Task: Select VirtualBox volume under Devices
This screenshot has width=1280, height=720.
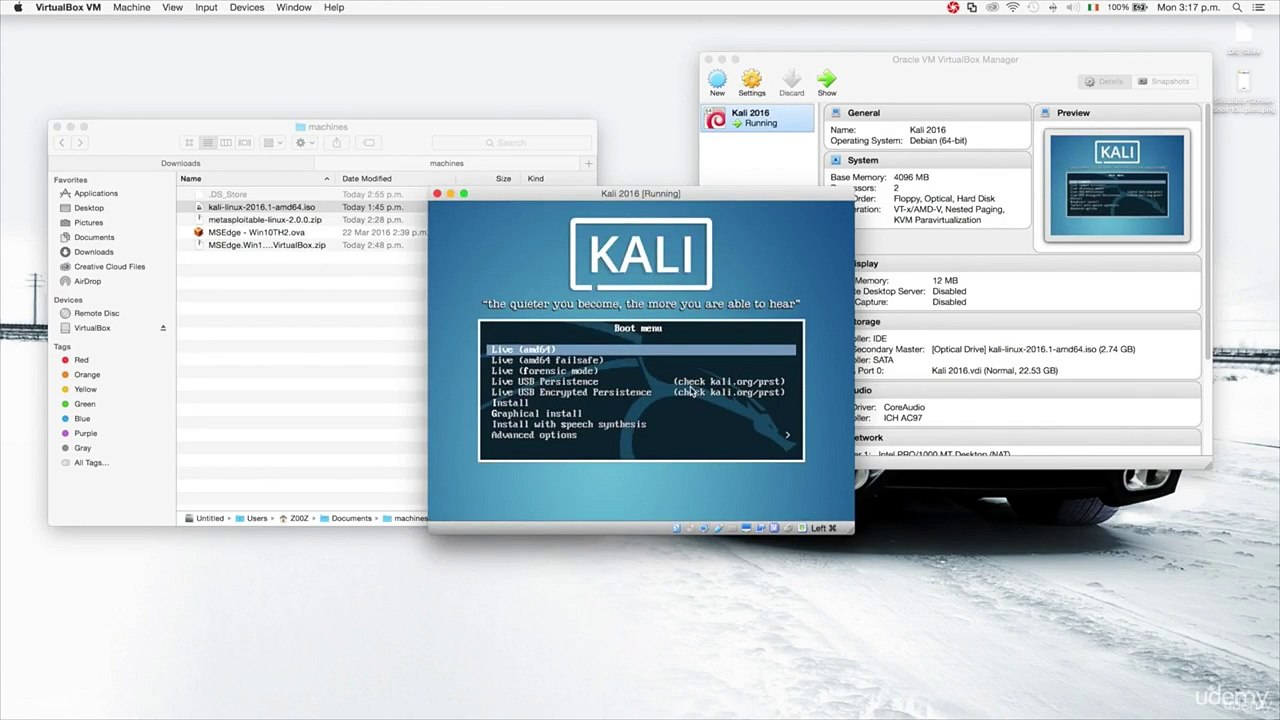Action: (x=92, y=328)
